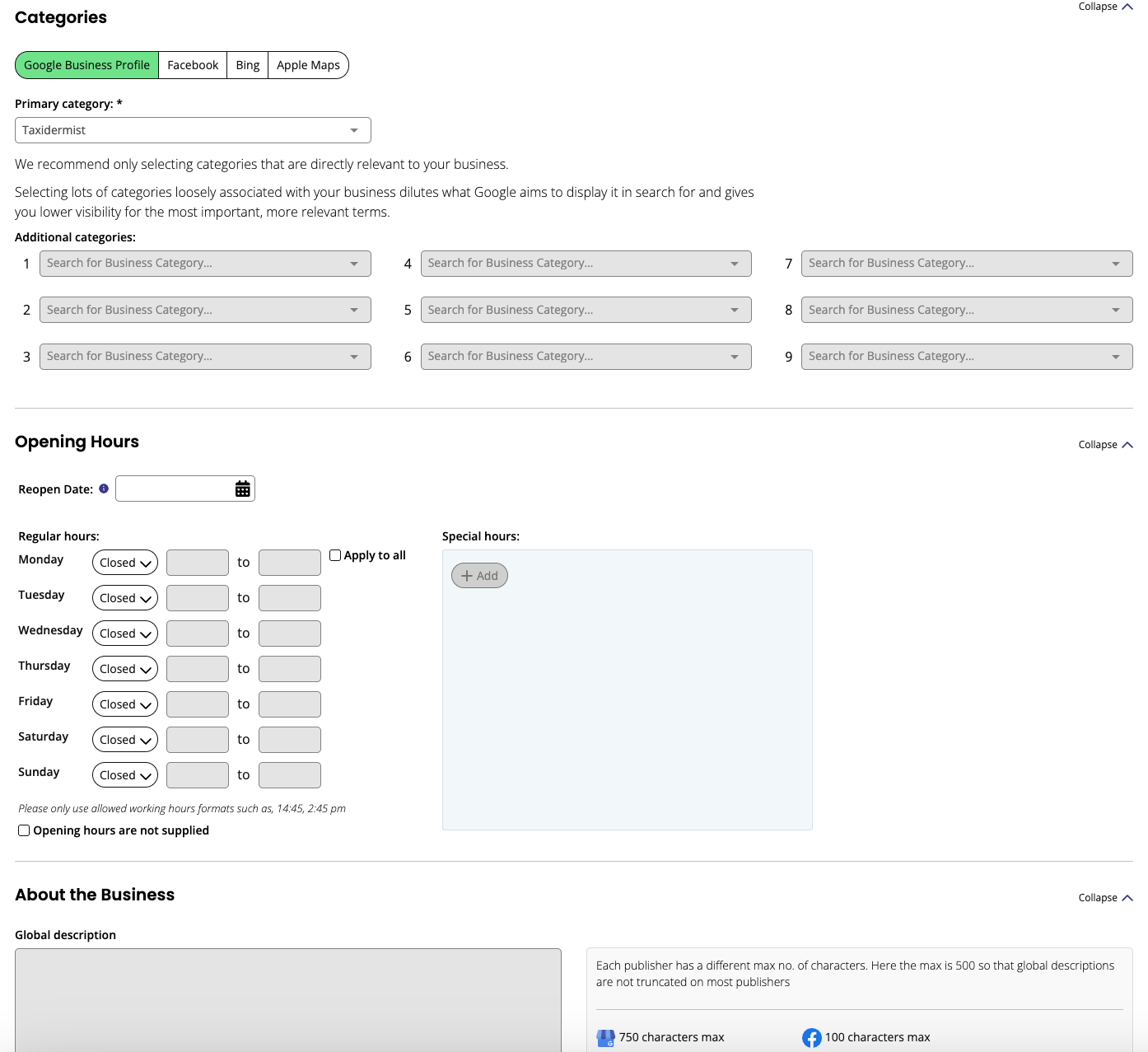Tick the Apply to all checkbox
The image size is (1148, 1052).
(x=335, y=555)
